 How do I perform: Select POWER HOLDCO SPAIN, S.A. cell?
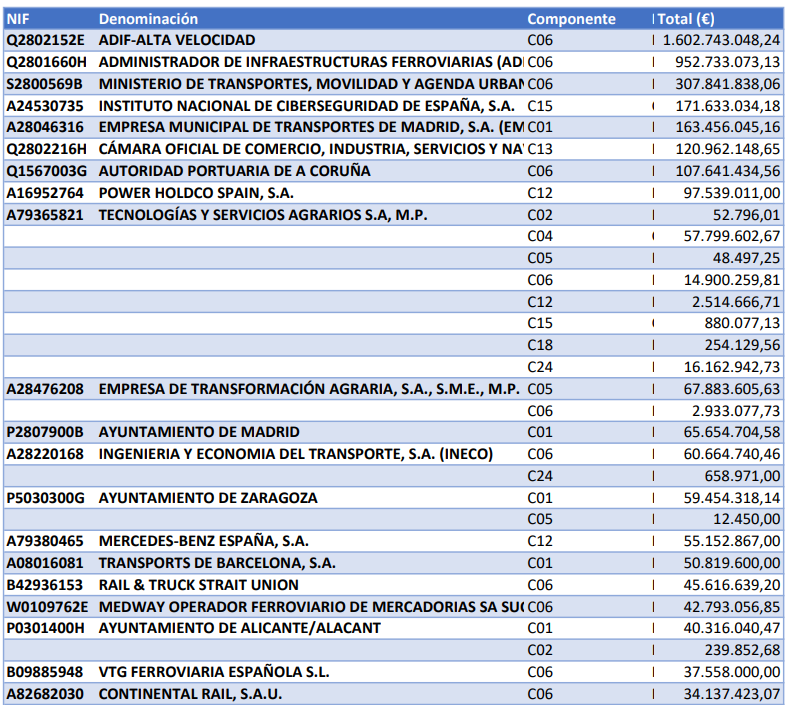tap(196, 193)
